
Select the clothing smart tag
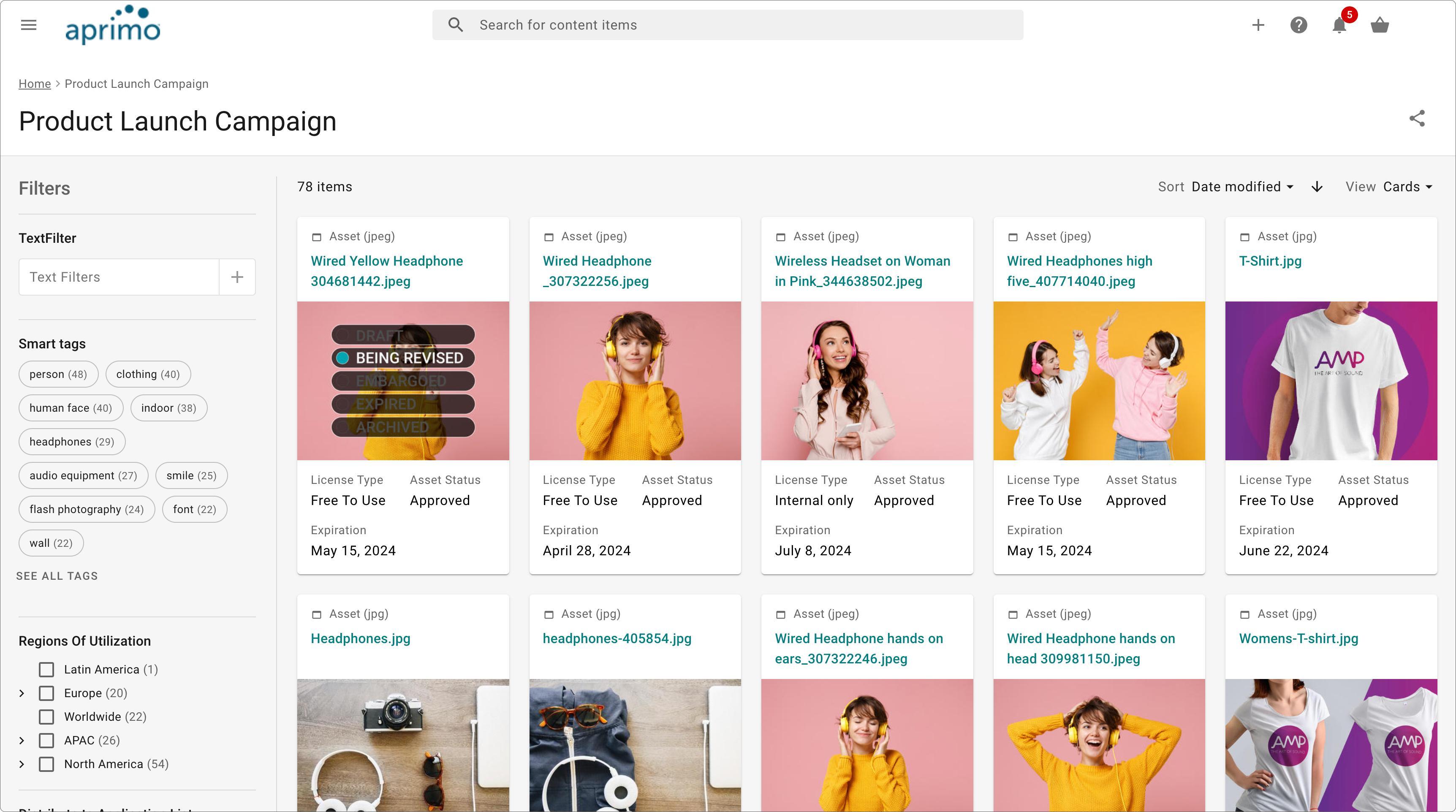147,374
